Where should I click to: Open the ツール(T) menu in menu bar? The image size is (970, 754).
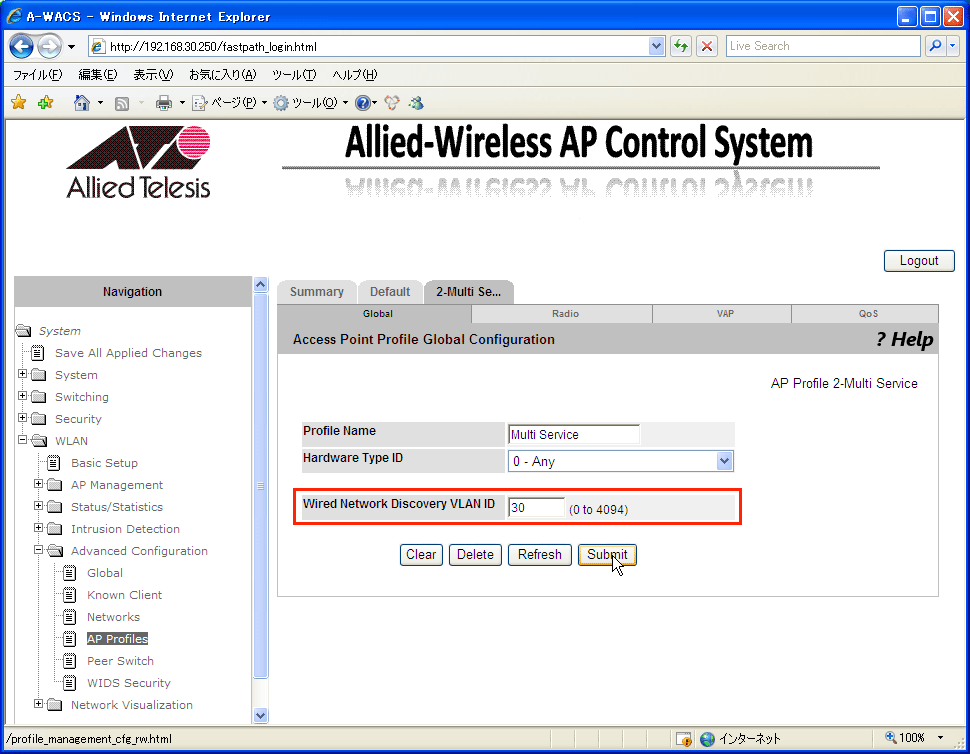[x=294, y=75]
